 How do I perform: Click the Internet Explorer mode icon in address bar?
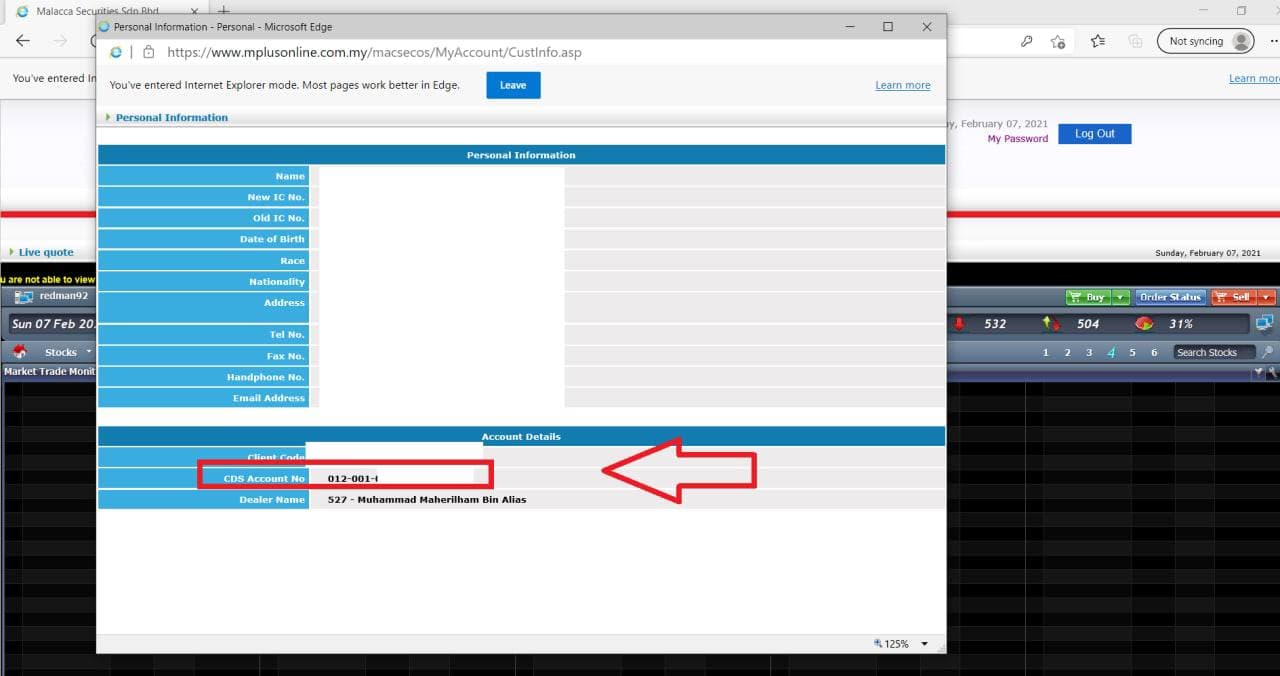click(116, 52)
